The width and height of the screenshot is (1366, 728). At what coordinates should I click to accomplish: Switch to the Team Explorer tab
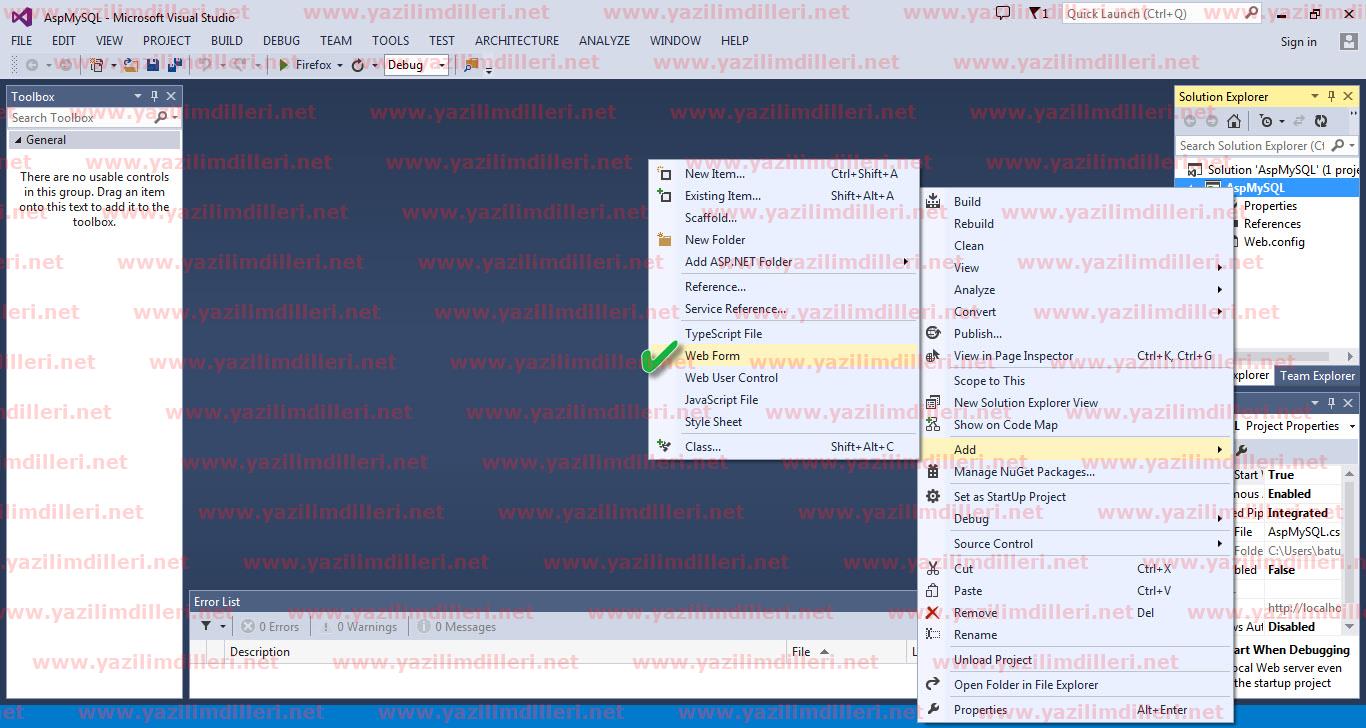pyautogui.click(x=1317, y=376)
